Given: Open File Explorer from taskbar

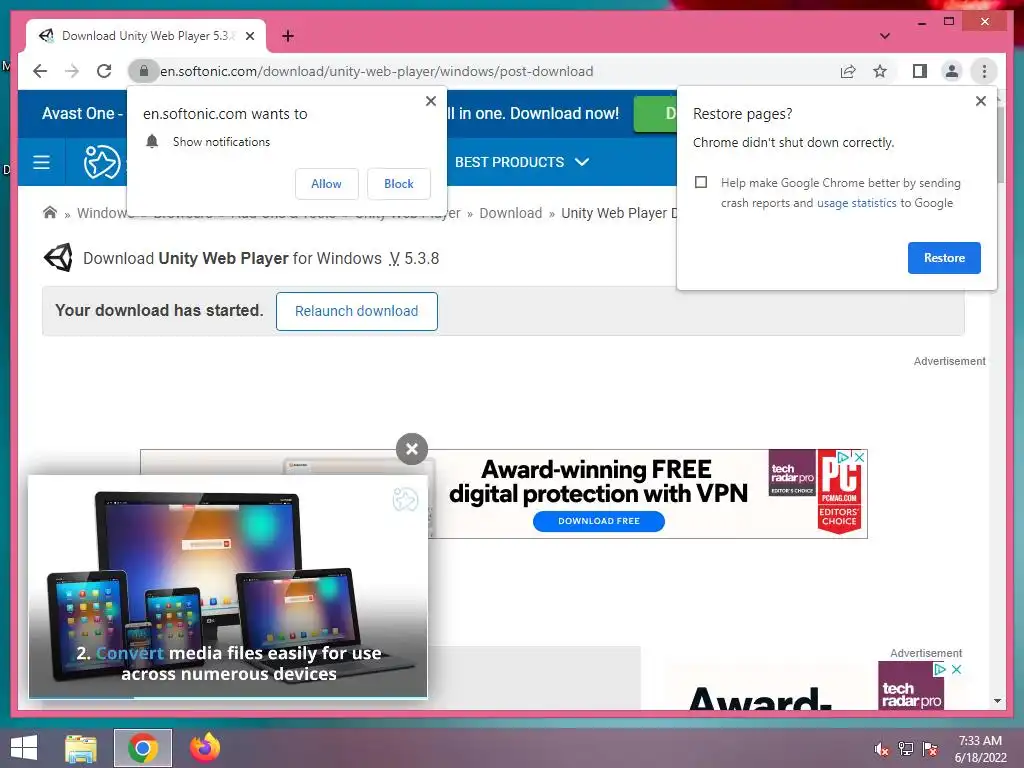Looking at the screenshot, I should tap(81, 748).
